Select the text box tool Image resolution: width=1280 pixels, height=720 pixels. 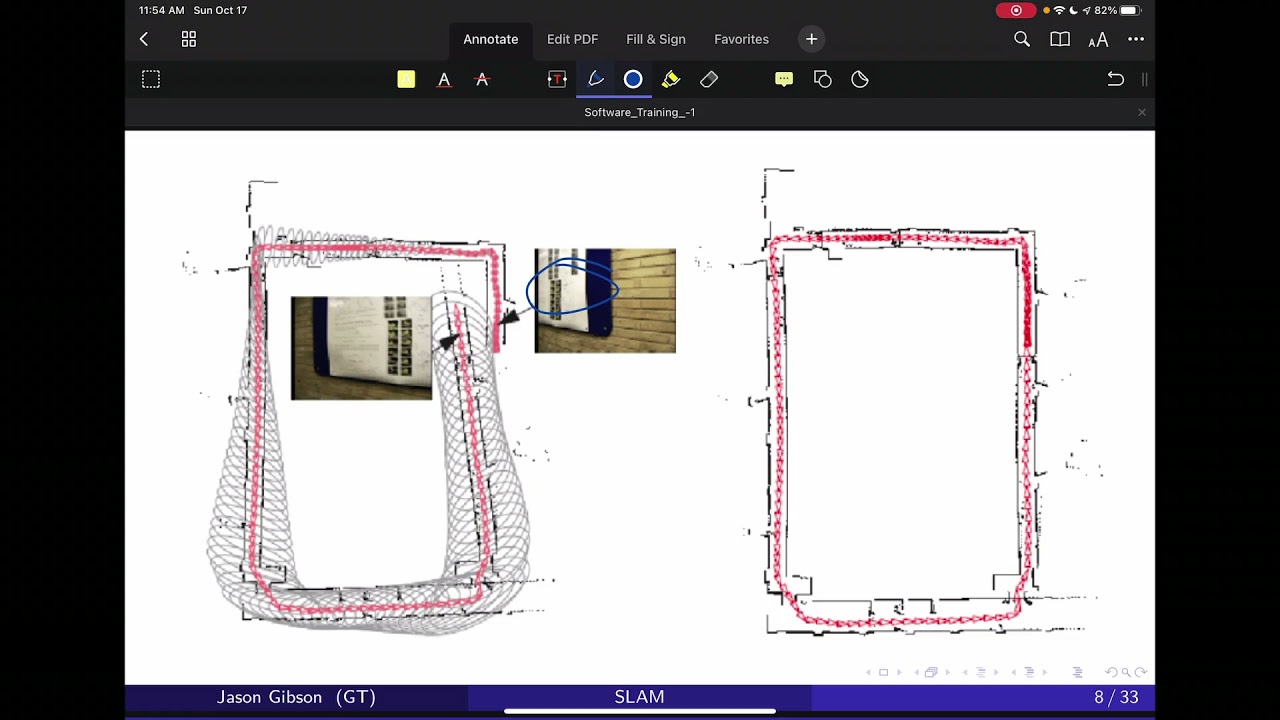tap(557, 79)
